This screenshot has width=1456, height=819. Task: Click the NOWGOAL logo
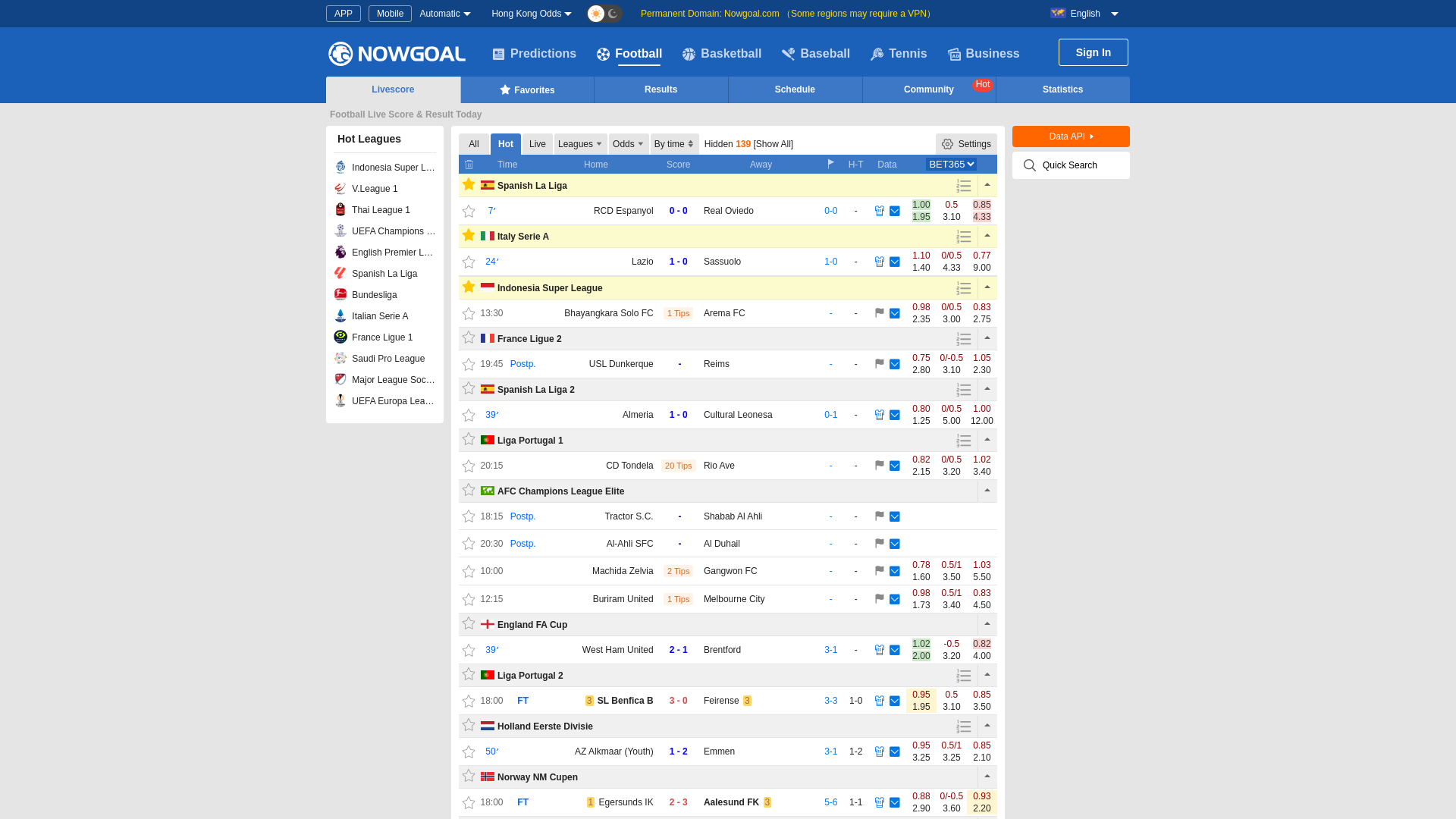397,54
